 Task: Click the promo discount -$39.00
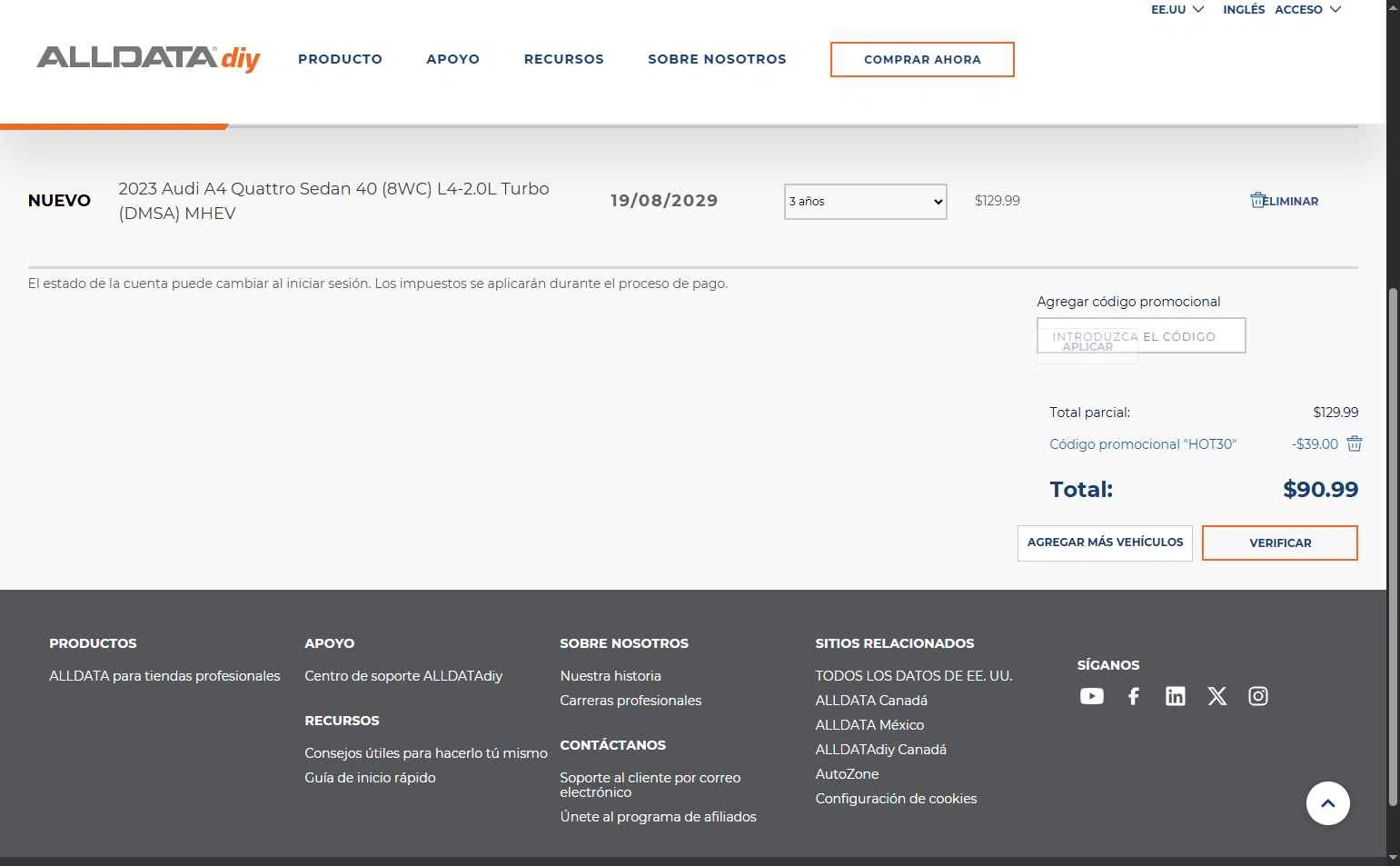point(1315,444)
